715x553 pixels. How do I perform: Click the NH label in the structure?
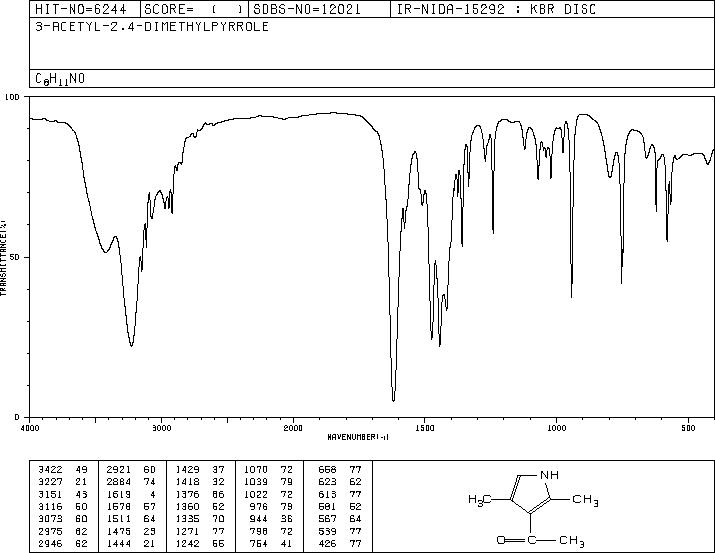point(549,475)
